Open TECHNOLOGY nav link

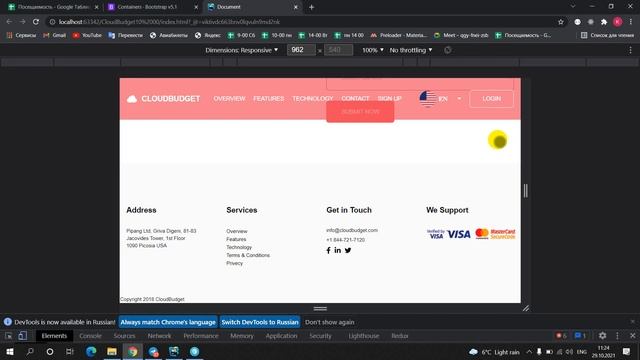click(312, 99)
